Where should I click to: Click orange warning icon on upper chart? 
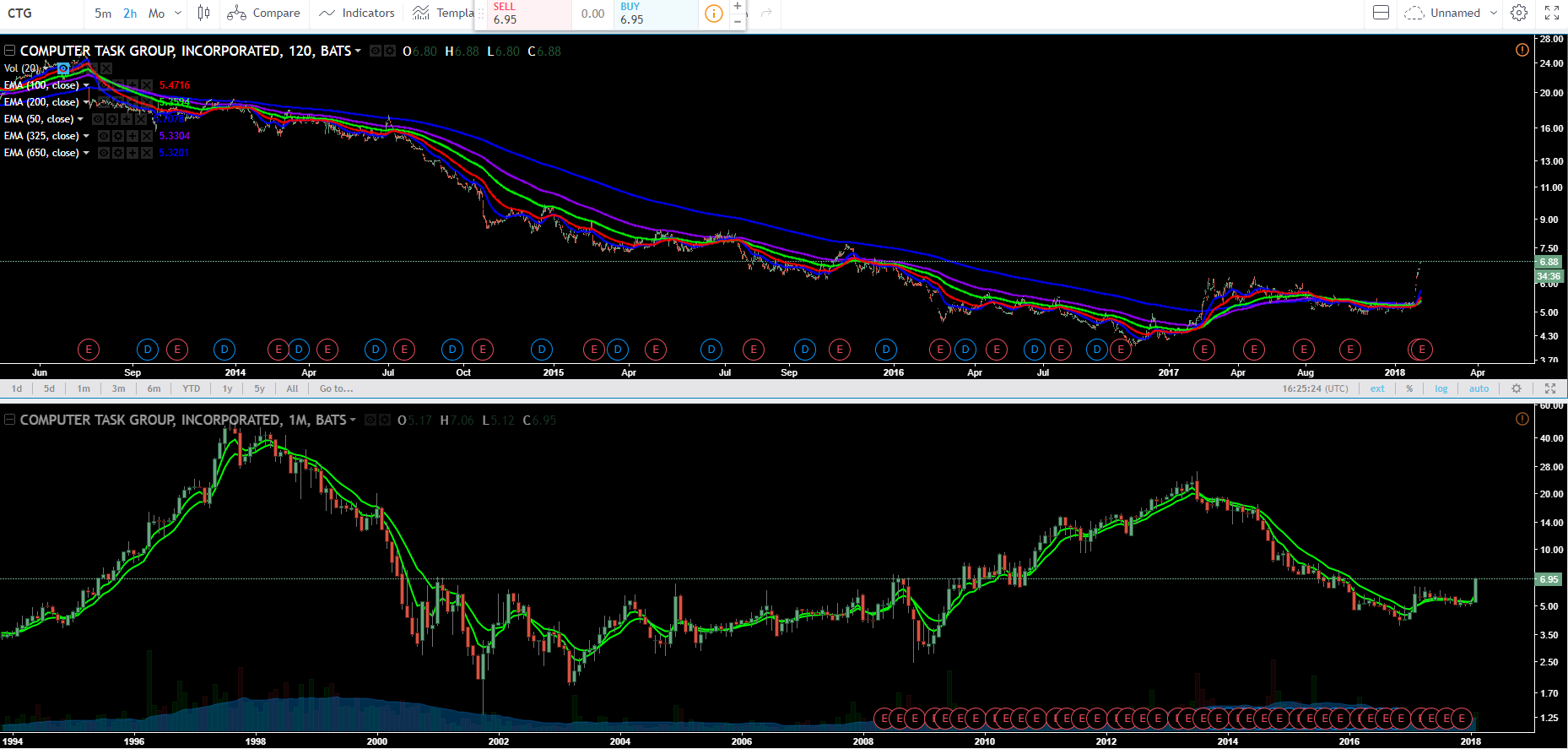1522,50
